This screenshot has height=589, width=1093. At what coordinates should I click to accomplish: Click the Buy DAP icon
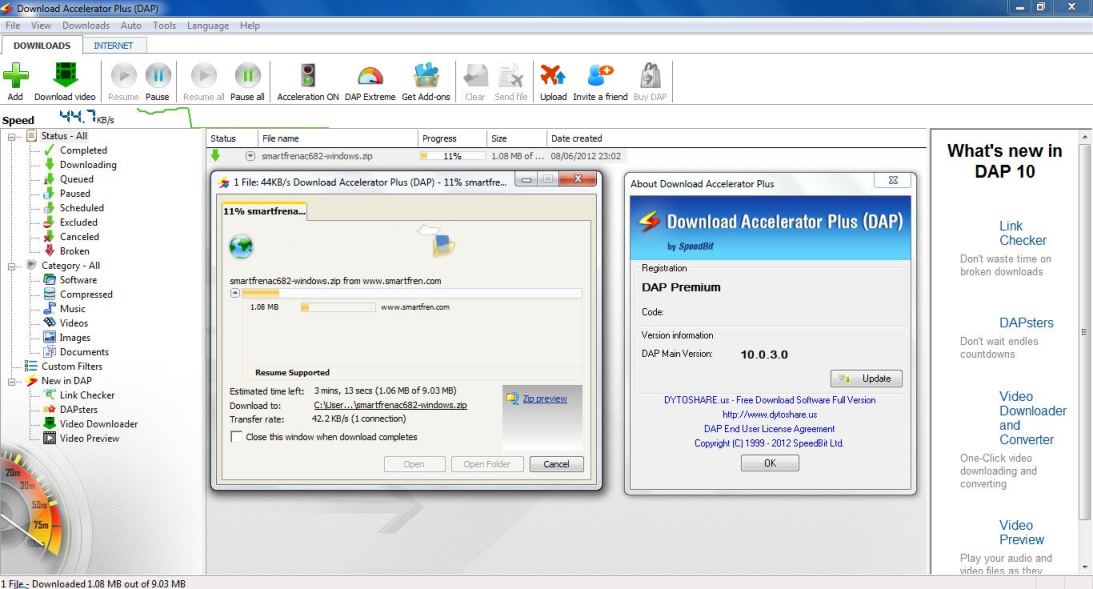coord(650,76)
